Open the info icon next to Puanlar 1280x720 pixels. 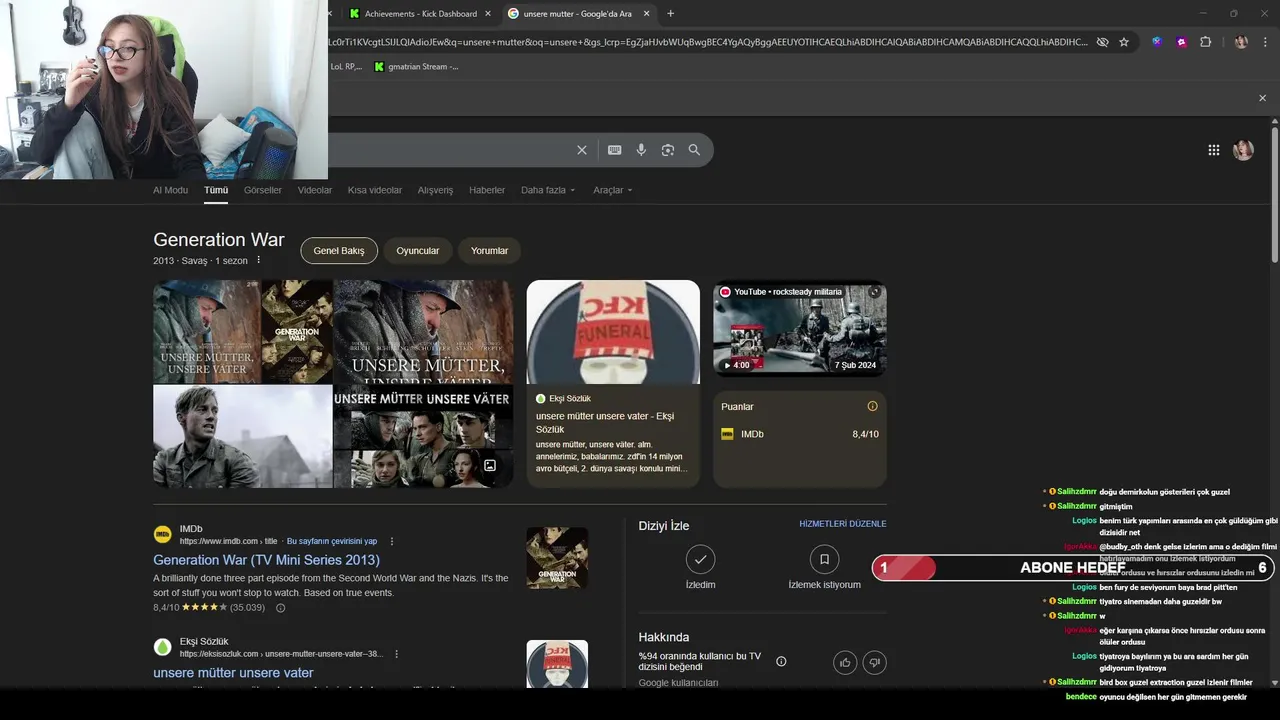872,406
